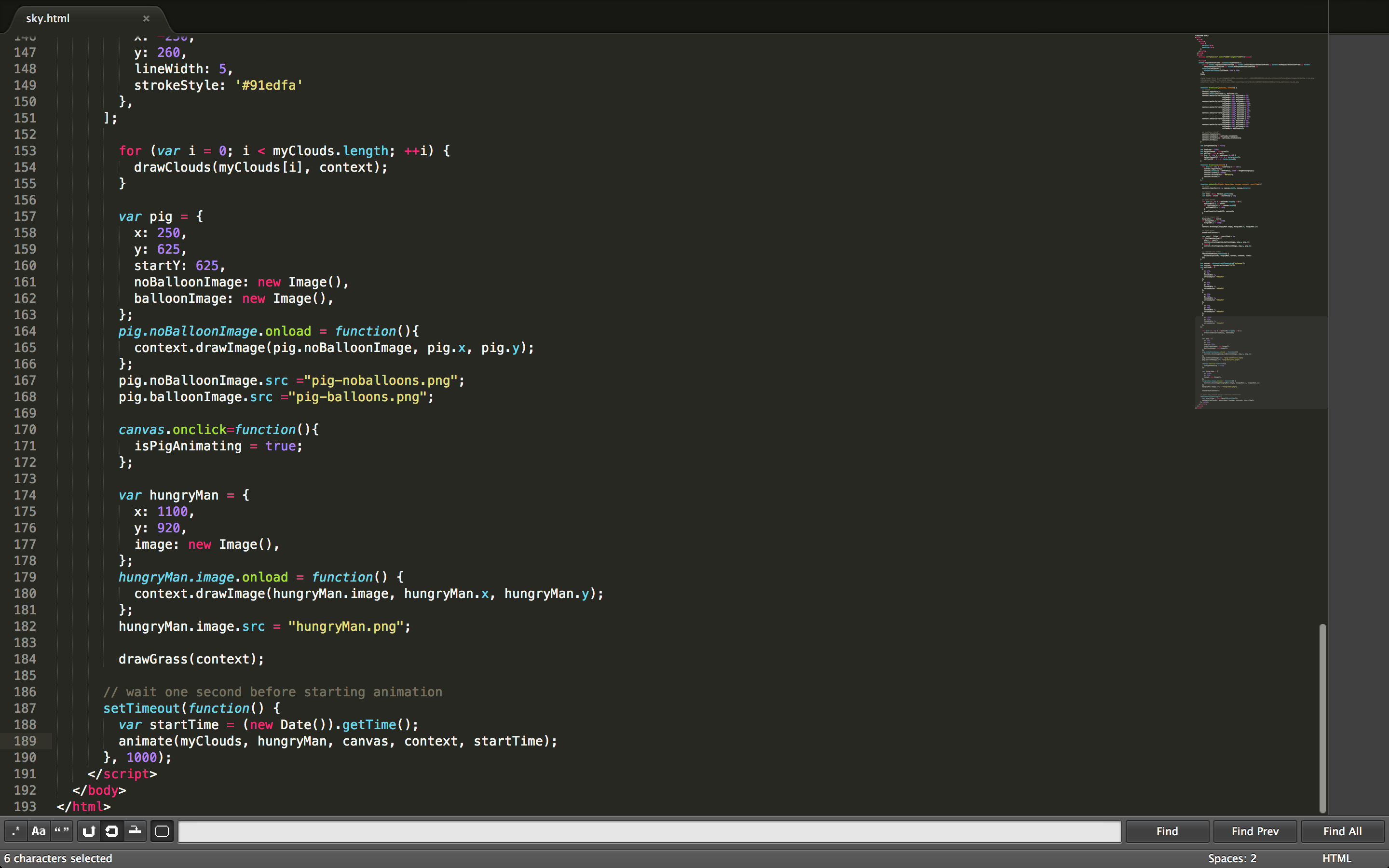
Task: Click line number 174 in the gutter
Action: (25, 494)
